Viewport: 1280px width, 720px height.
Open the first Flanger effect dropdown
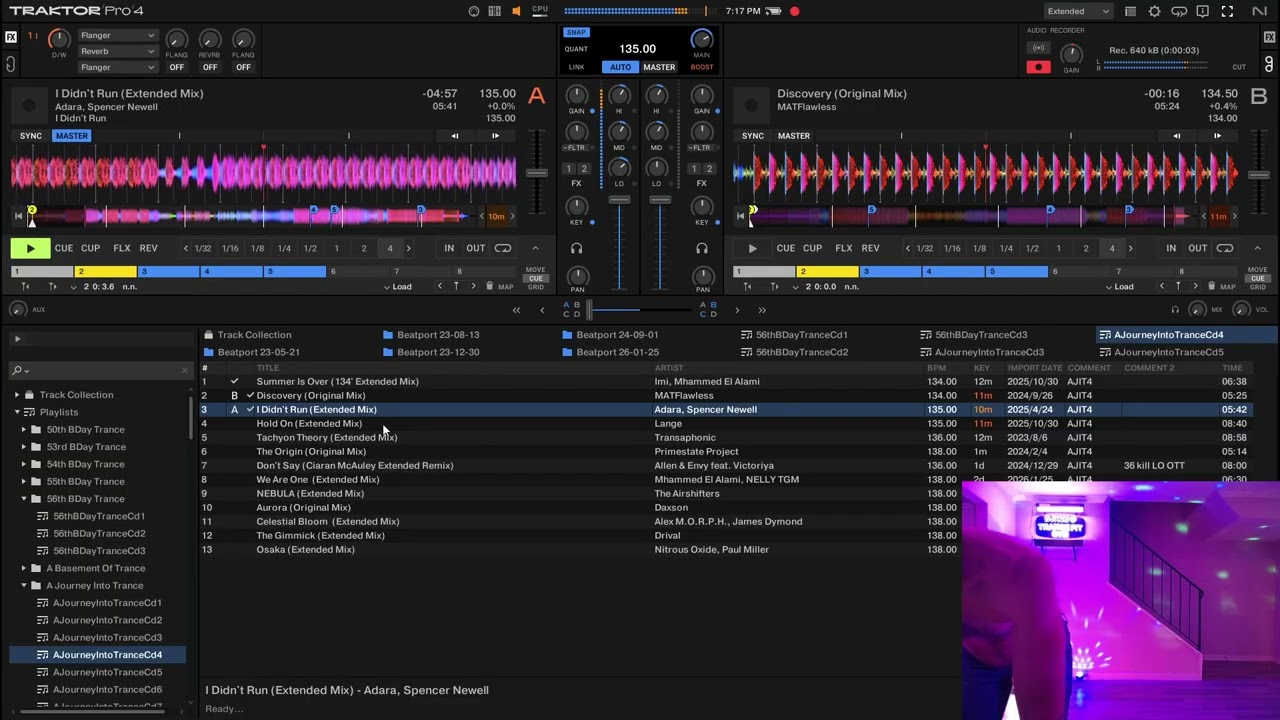tap(117, 35)
